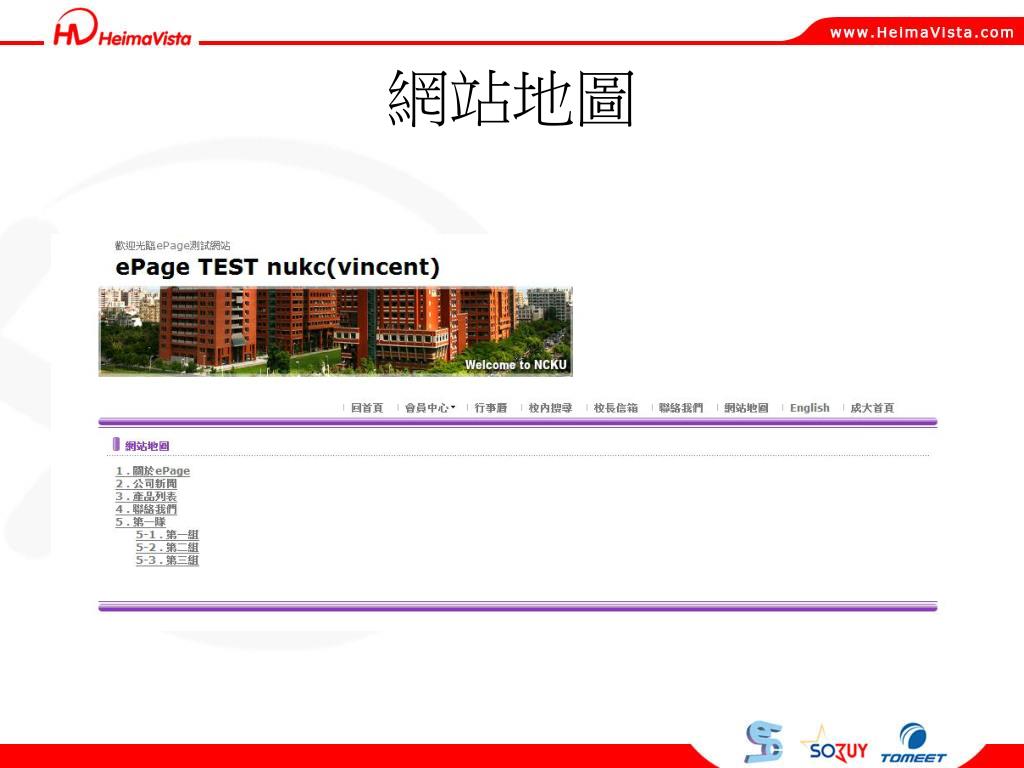Click 聯絡我們 in the top navigation
Screen dimensions: 1024x768
coord(681,408)
